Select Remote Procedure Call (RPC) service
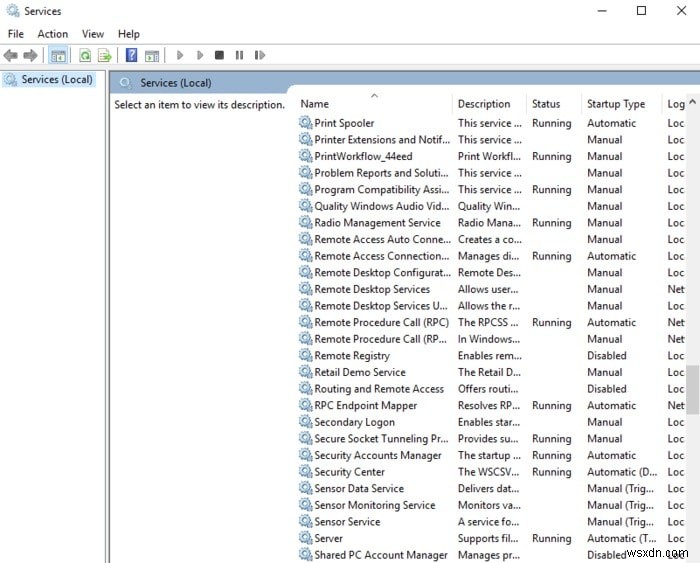Screen dimensions: 700x563 click(x=381, y=322)
